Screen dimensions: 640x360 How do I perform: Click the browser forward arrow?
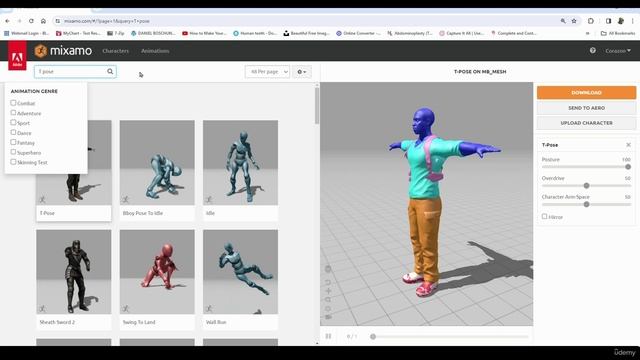(19, 21)
